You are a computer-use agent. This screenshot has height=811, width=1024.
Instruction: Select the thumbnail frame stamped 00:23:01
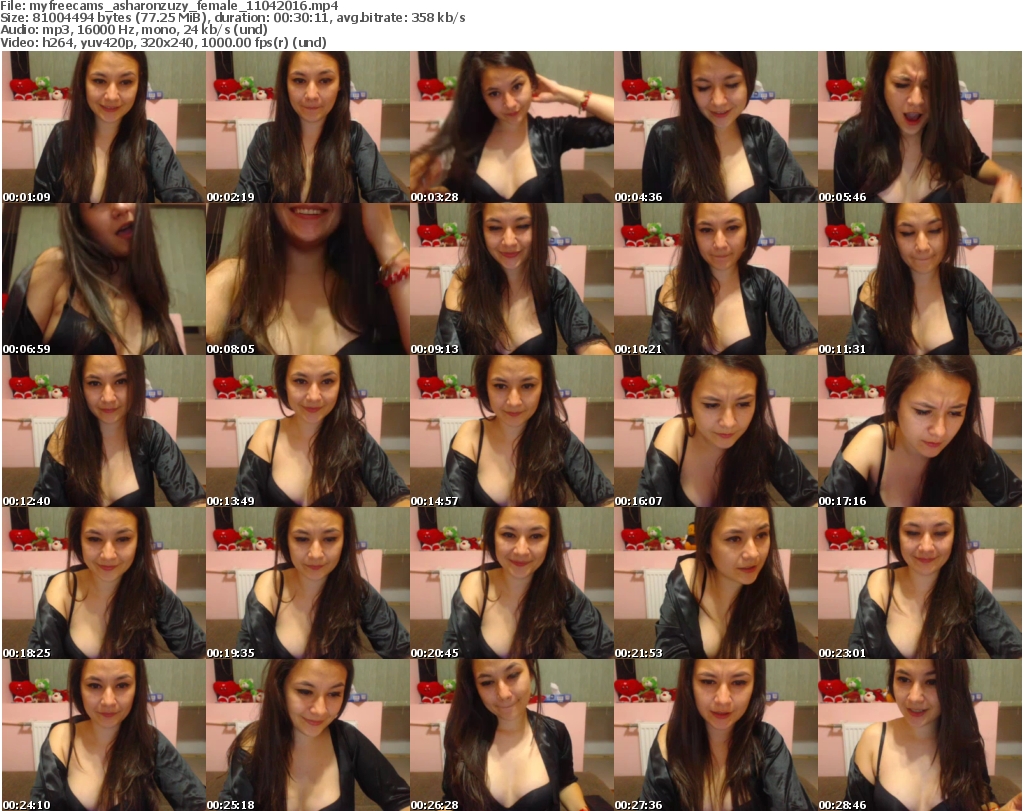pyautogui.click(x=920, y=583)
